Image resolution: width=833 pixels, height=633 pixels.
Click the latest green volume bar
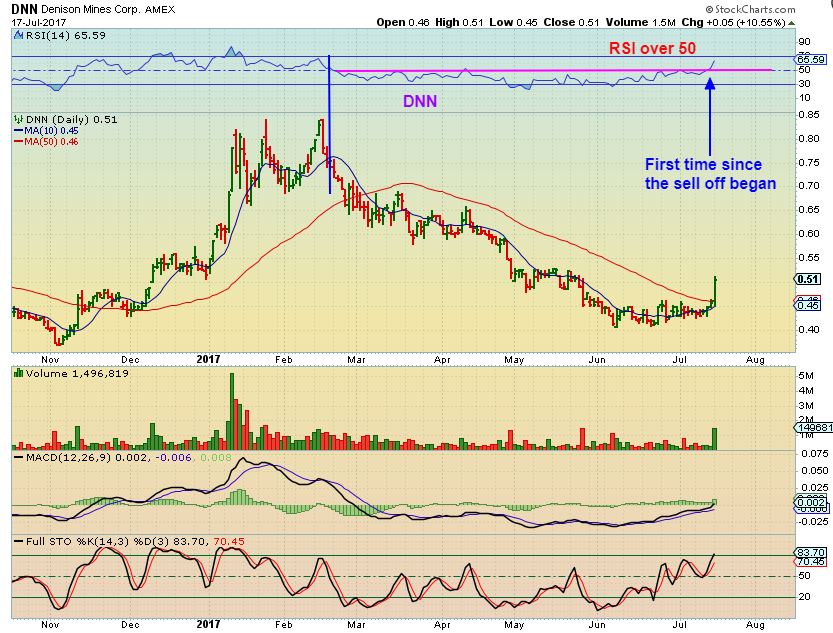[x=715, y=439]
